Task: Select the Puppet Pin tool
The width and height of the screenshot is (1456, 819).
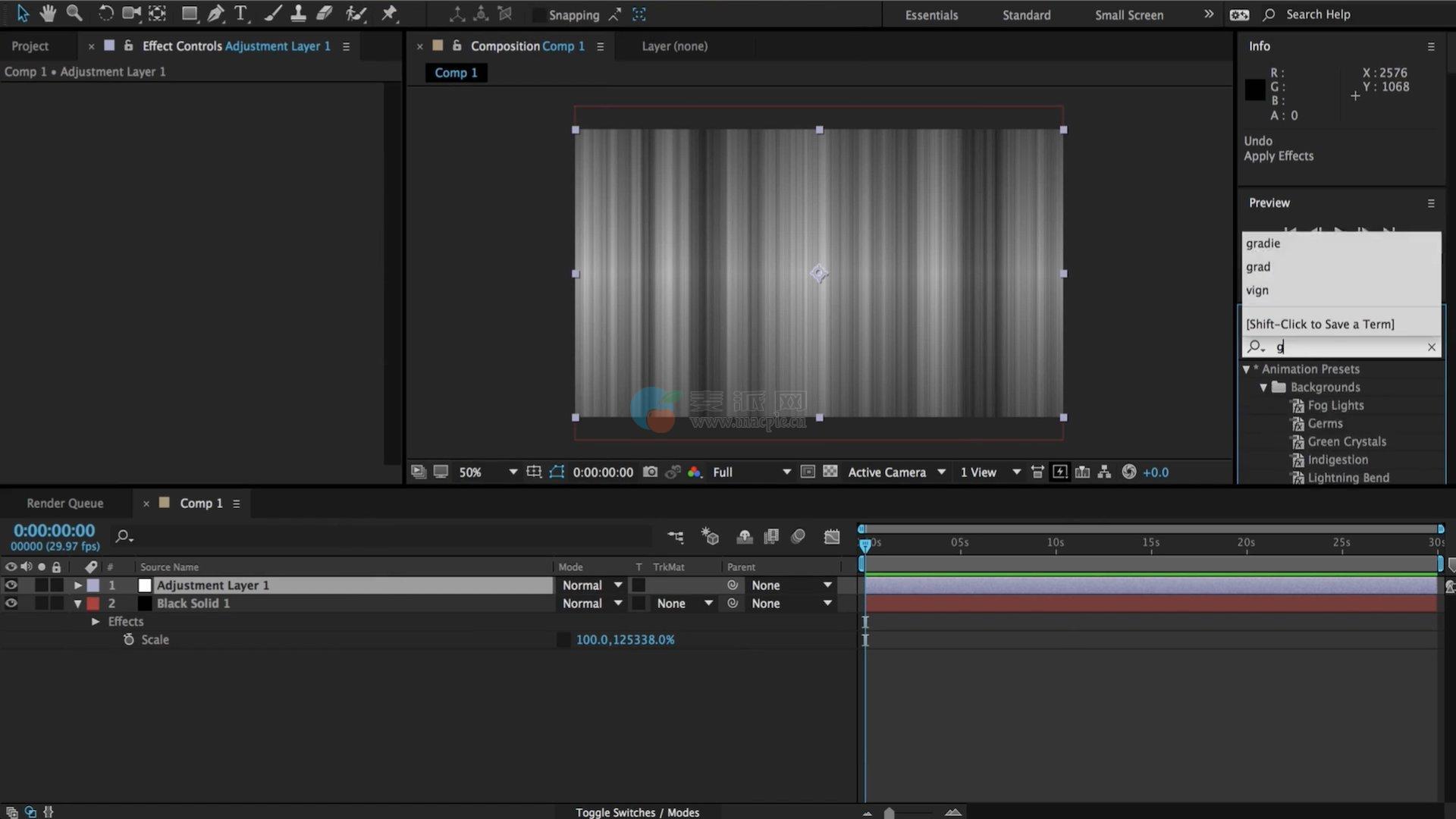Action: 389,13
